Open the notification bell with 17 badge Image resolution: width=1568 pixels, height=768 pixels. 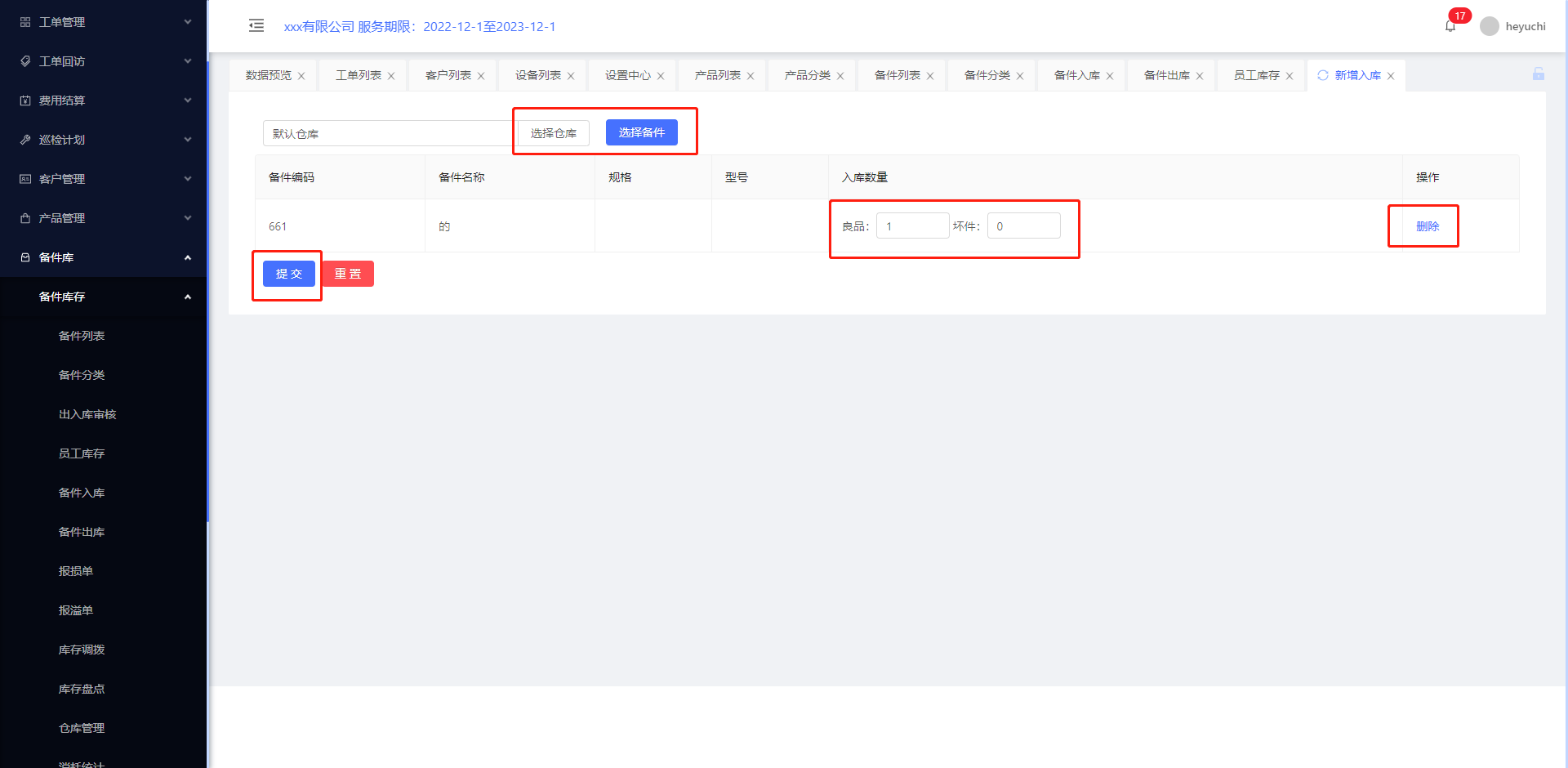click(1450, 26)
